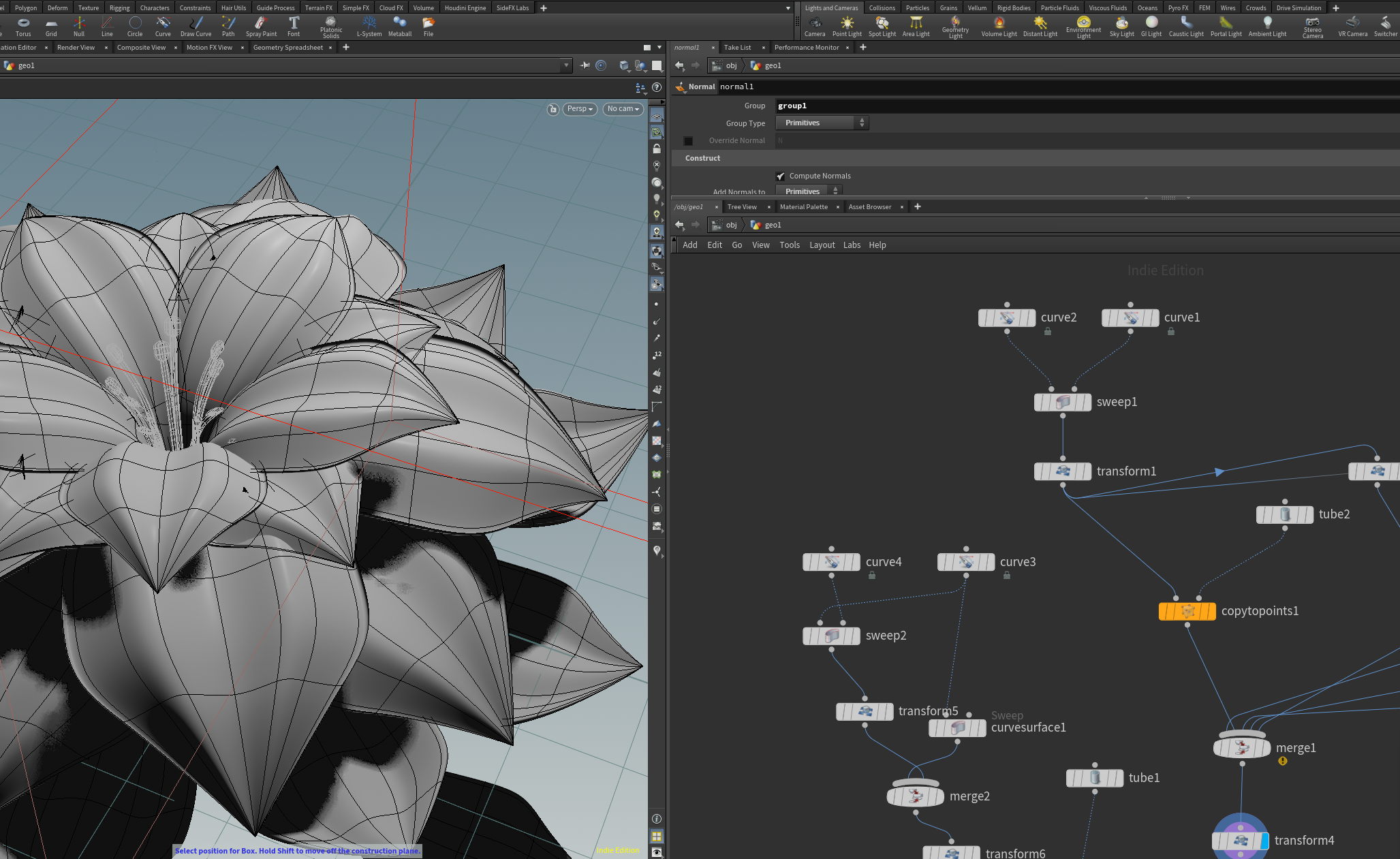
Task: Collapse the Construct parameter folder
Action: click(702, 158)
